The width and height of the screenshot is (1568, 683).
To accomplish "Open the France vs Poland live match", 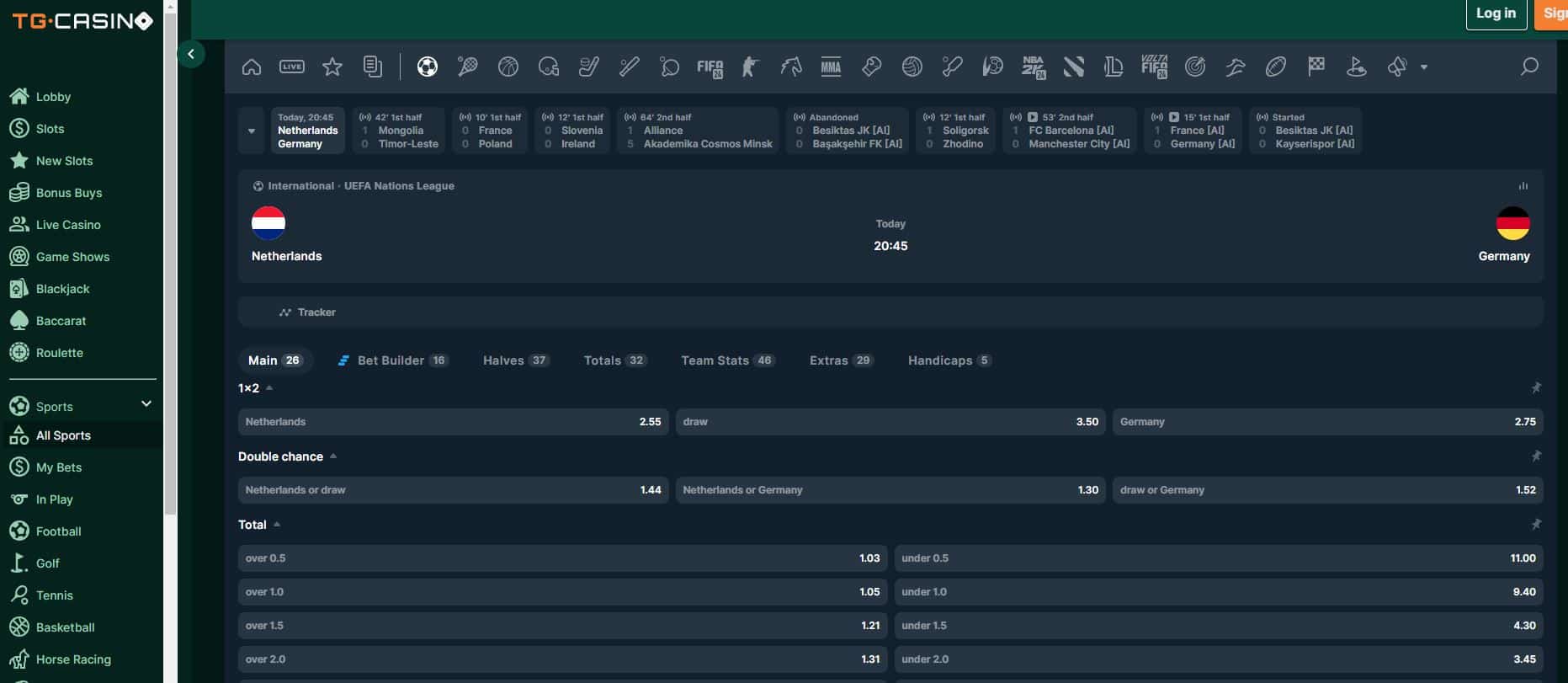I will 489,131.
